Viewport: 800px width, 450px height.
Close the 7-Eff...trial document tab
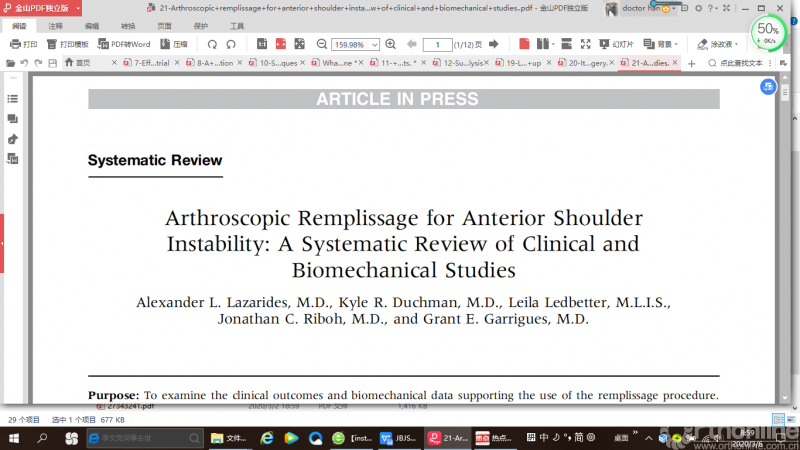(176, 63)
